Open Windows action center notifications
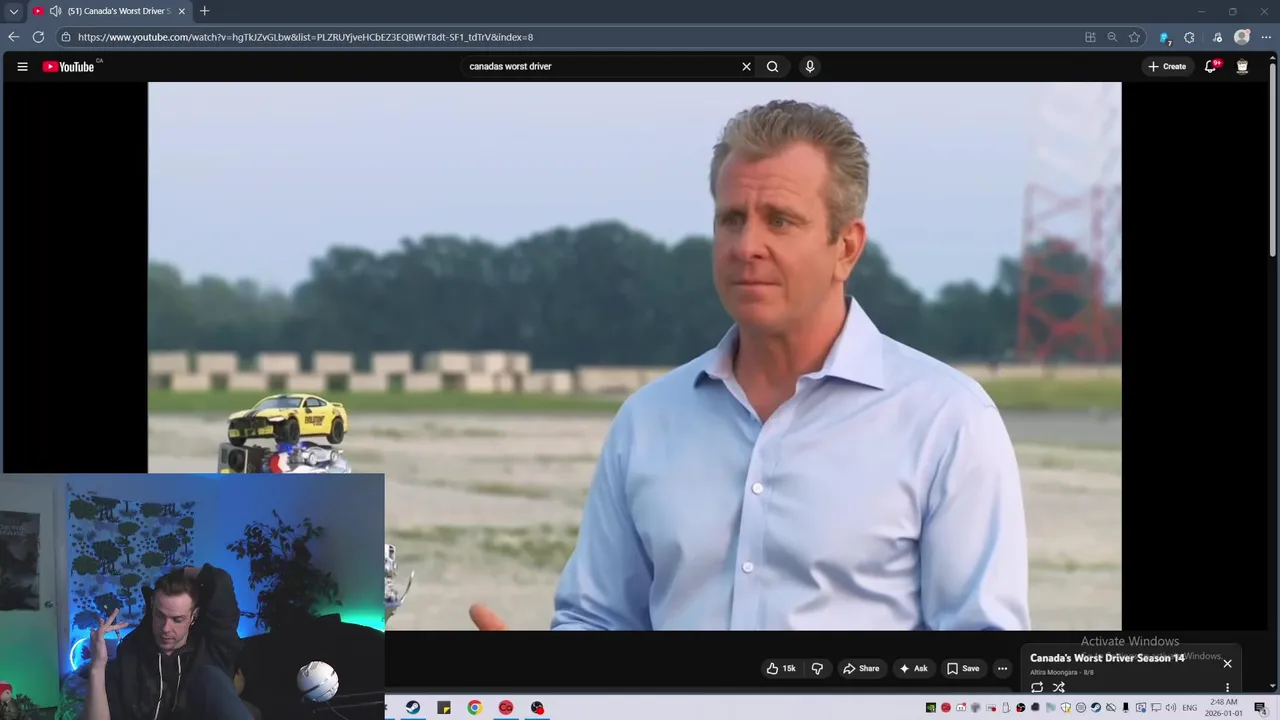Viewport: 1280px width, 720px height. pos(1260,708)
